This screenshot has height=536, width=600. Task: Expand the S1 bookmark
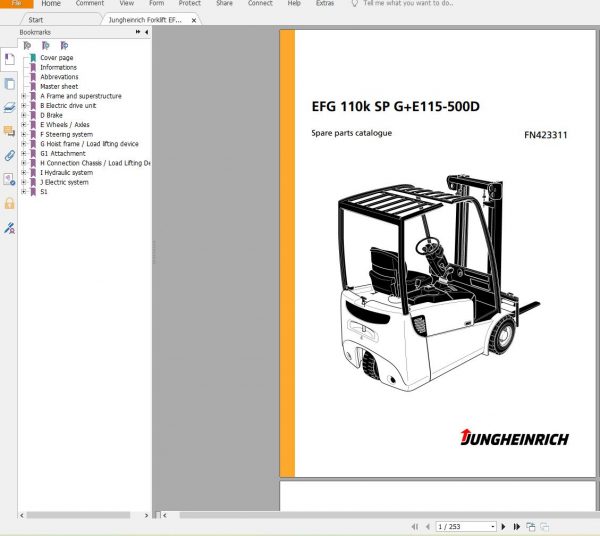pyautogui.click(x=24, y=192)
